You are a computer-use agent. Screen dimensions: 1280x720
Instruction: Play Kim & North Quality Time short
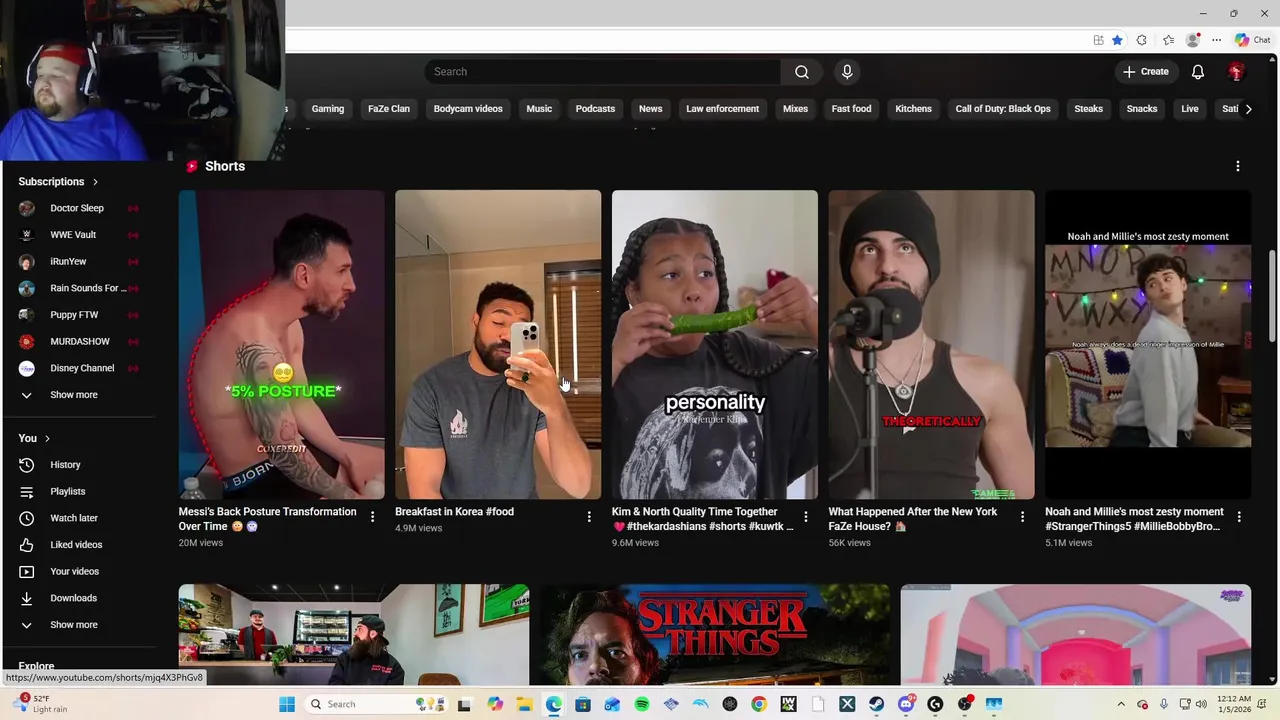pyautogui.click(x=715, y=344)
